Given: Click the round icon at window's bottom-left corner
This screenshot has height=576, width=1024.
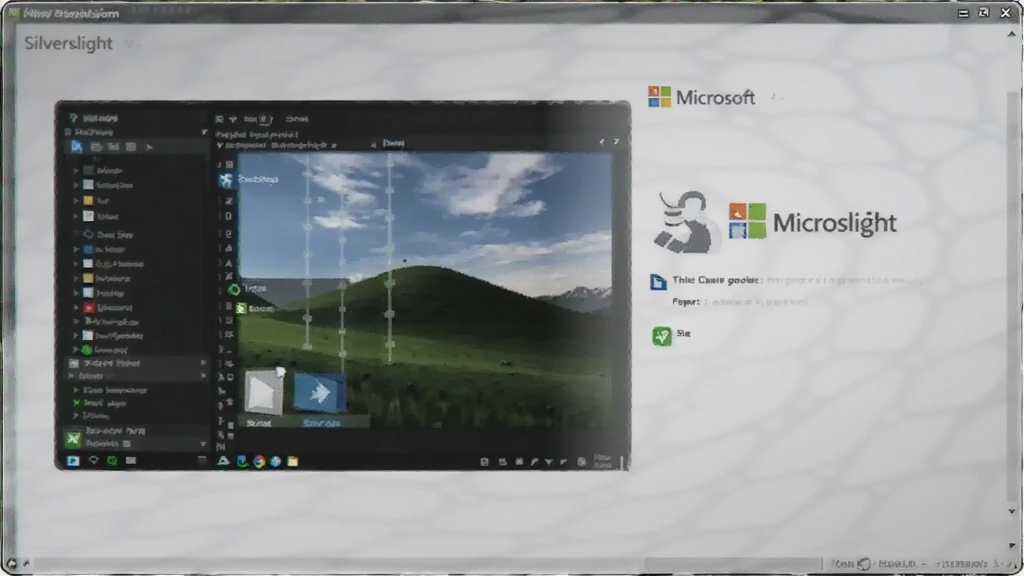Looking at the screenshot, I should [x=11, y=563].
